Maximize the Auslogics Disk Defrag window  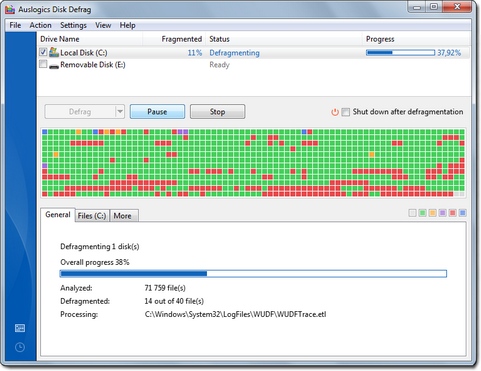(434, 7)
